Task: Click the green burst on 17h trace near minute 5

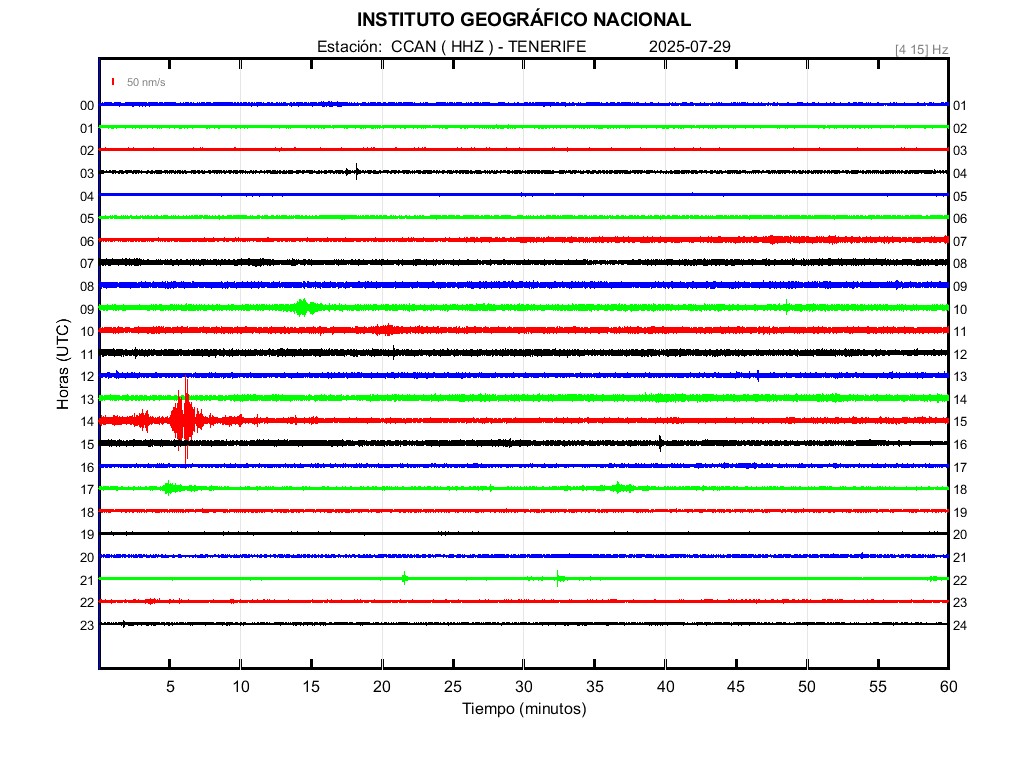Action: click(x=170, y=488)
